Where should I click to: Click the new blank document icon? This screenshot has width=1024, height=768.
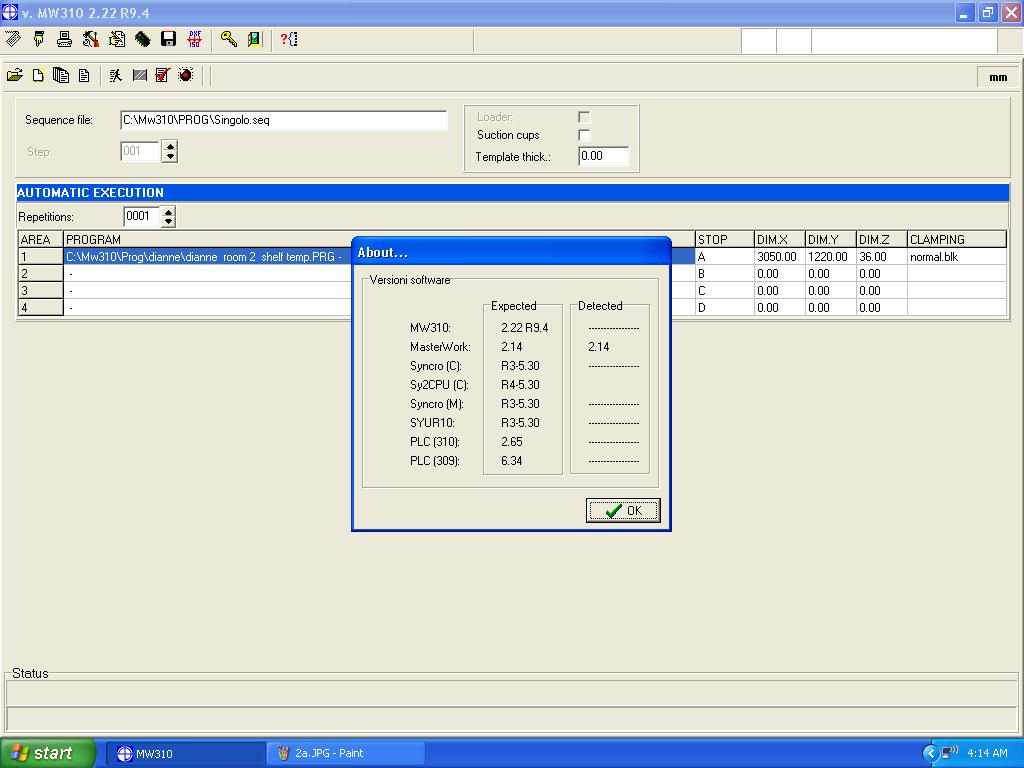point(38,76)
